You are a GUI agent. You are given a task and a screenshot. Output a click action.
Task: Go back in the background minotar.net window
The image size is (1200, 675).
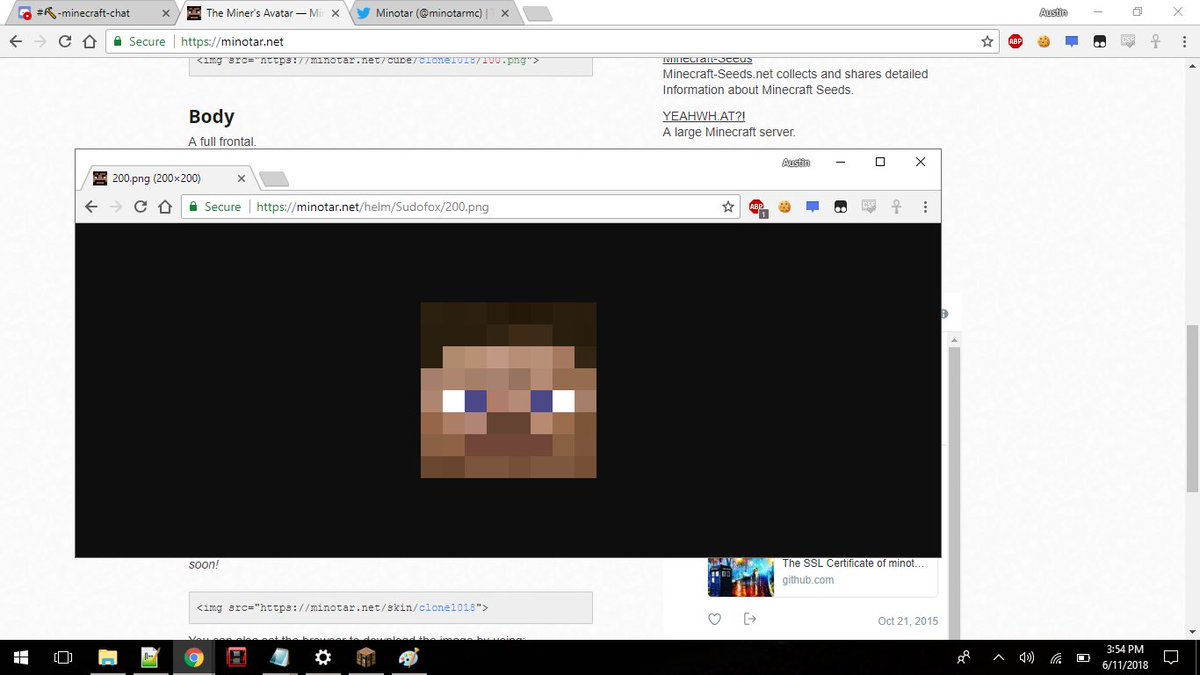pos(15,42)
